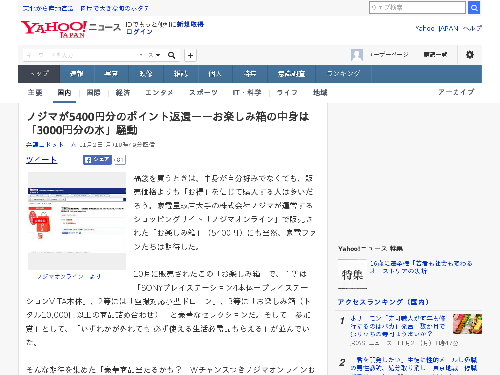Click the user page link beside avatar
This screenshot has width=500, height=375.
[389, 54]
